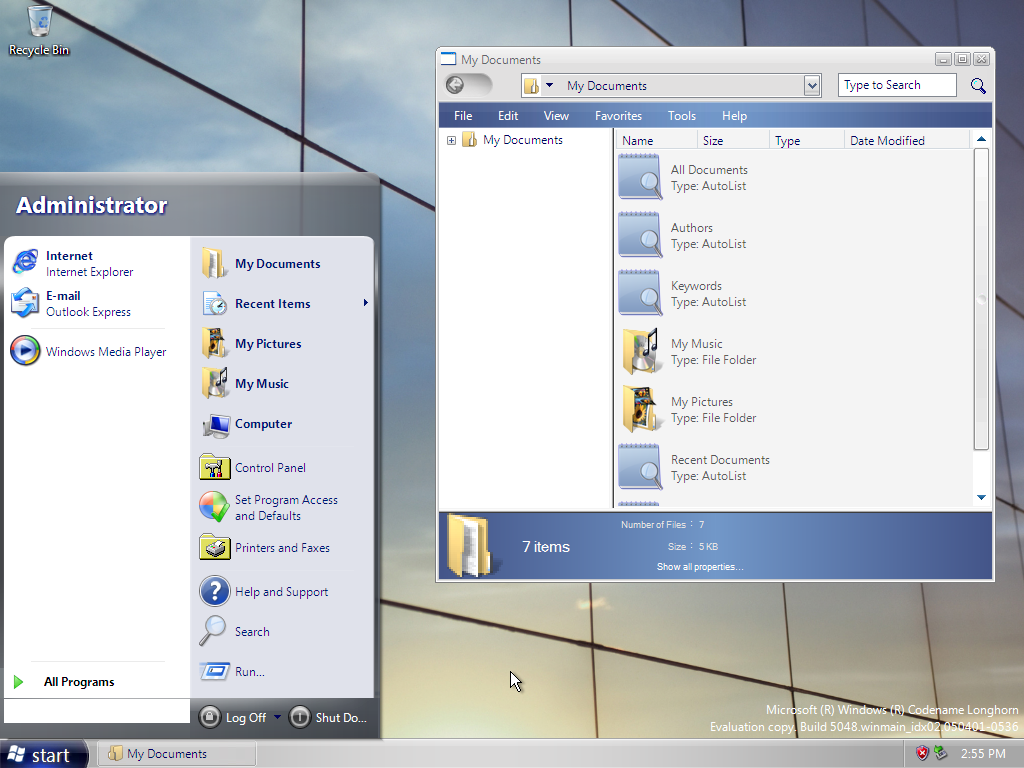This screenshot has width=1024, height=768.
Task: Open the Tools menu
Action: 681,116
